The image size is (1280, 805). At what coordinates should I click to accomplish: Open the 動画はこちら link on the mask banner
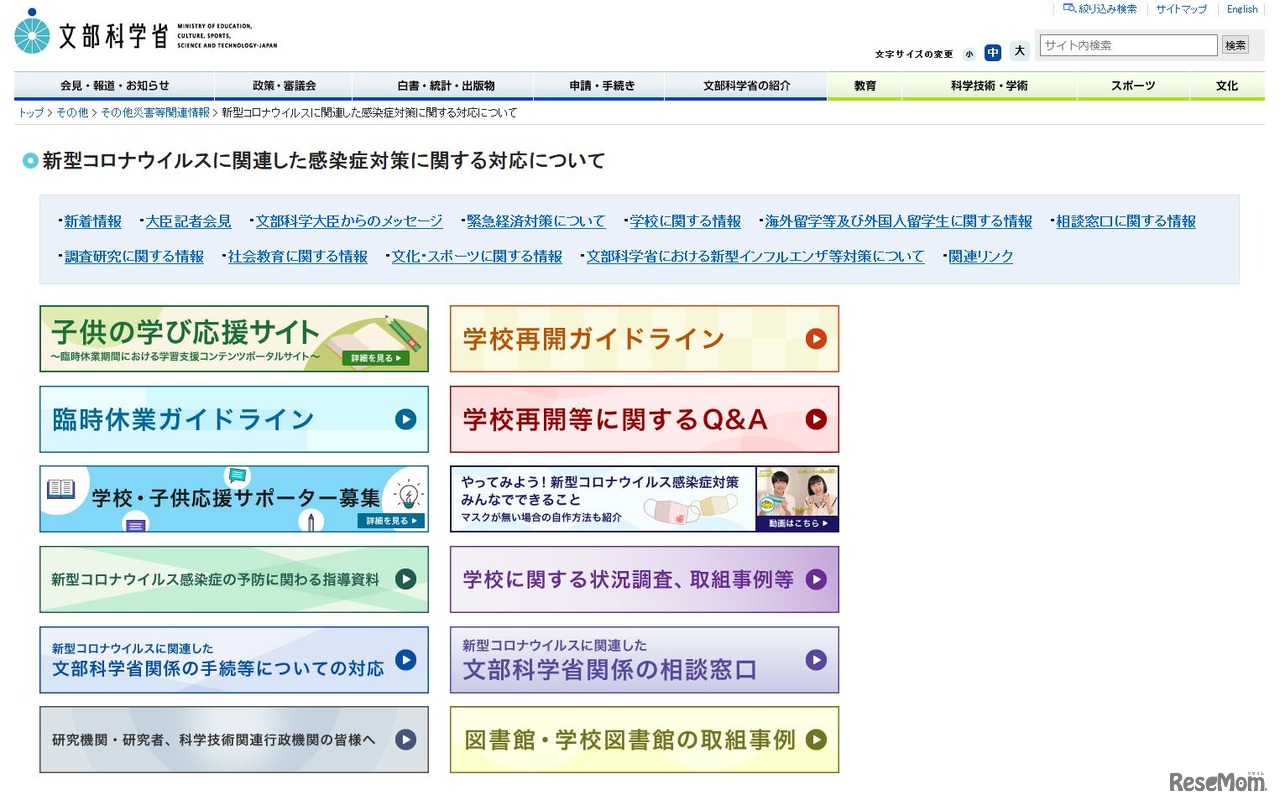795,522
